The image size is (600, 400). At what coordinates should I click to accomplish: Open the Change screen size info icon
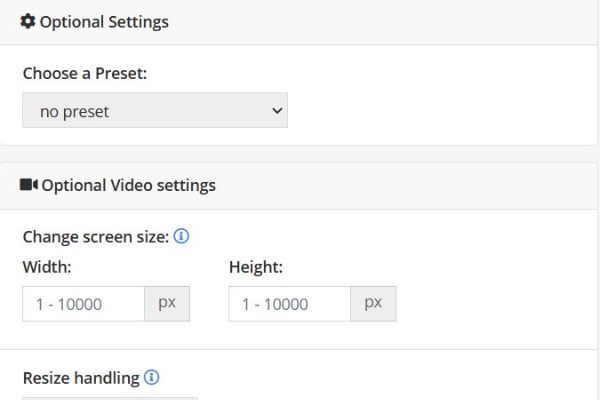(181, 236)
